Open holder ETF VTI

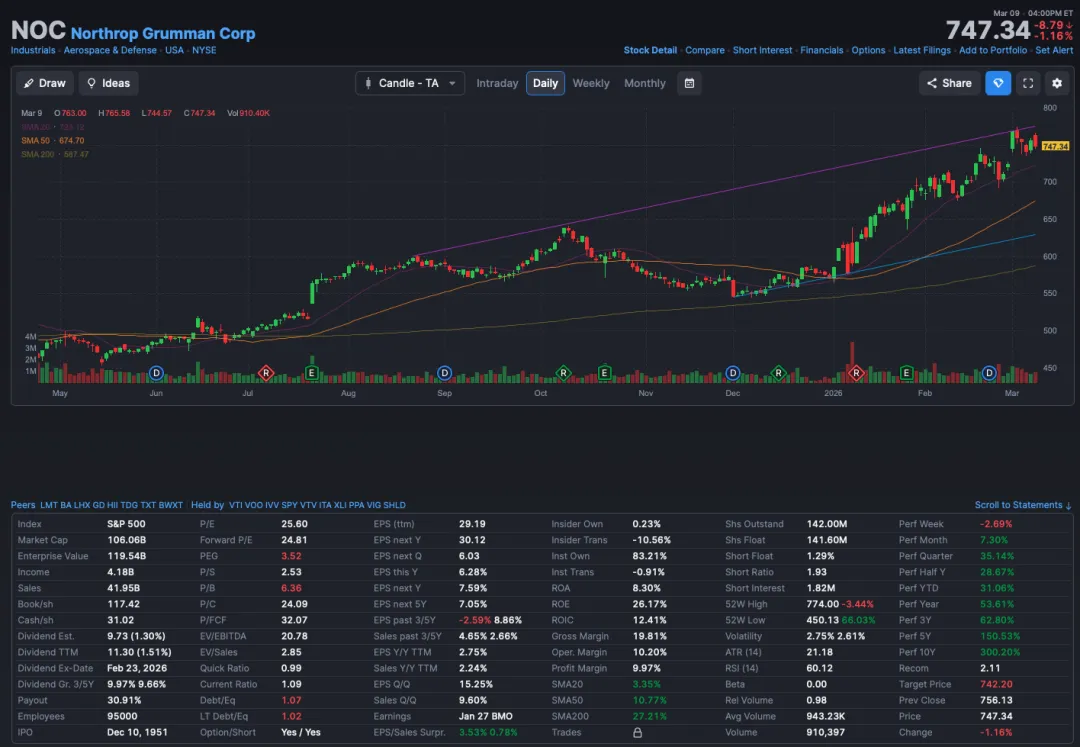(x=236, y=505)
